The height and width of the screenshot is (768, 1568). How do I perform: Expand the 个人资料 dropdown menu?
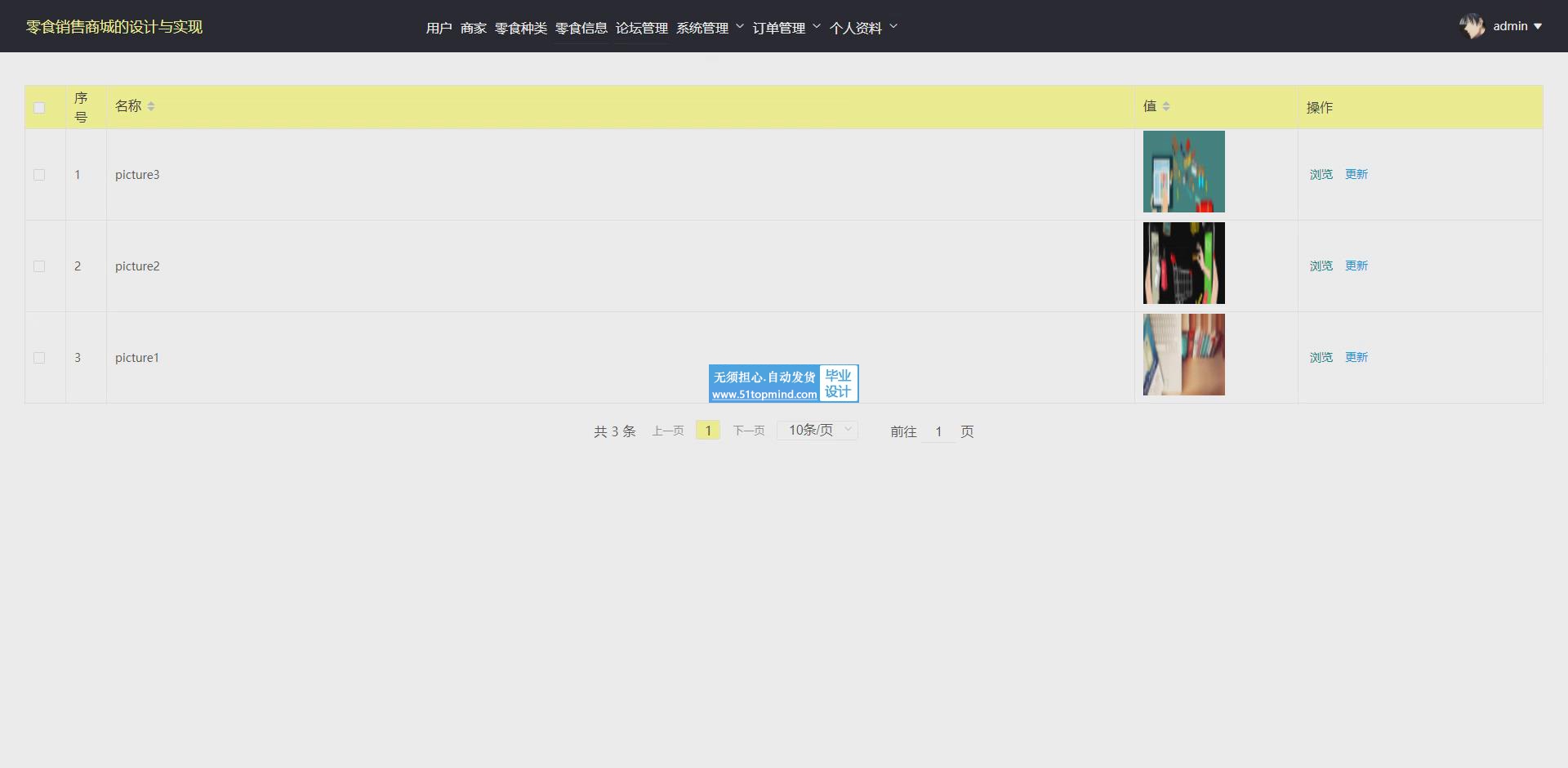863,28
